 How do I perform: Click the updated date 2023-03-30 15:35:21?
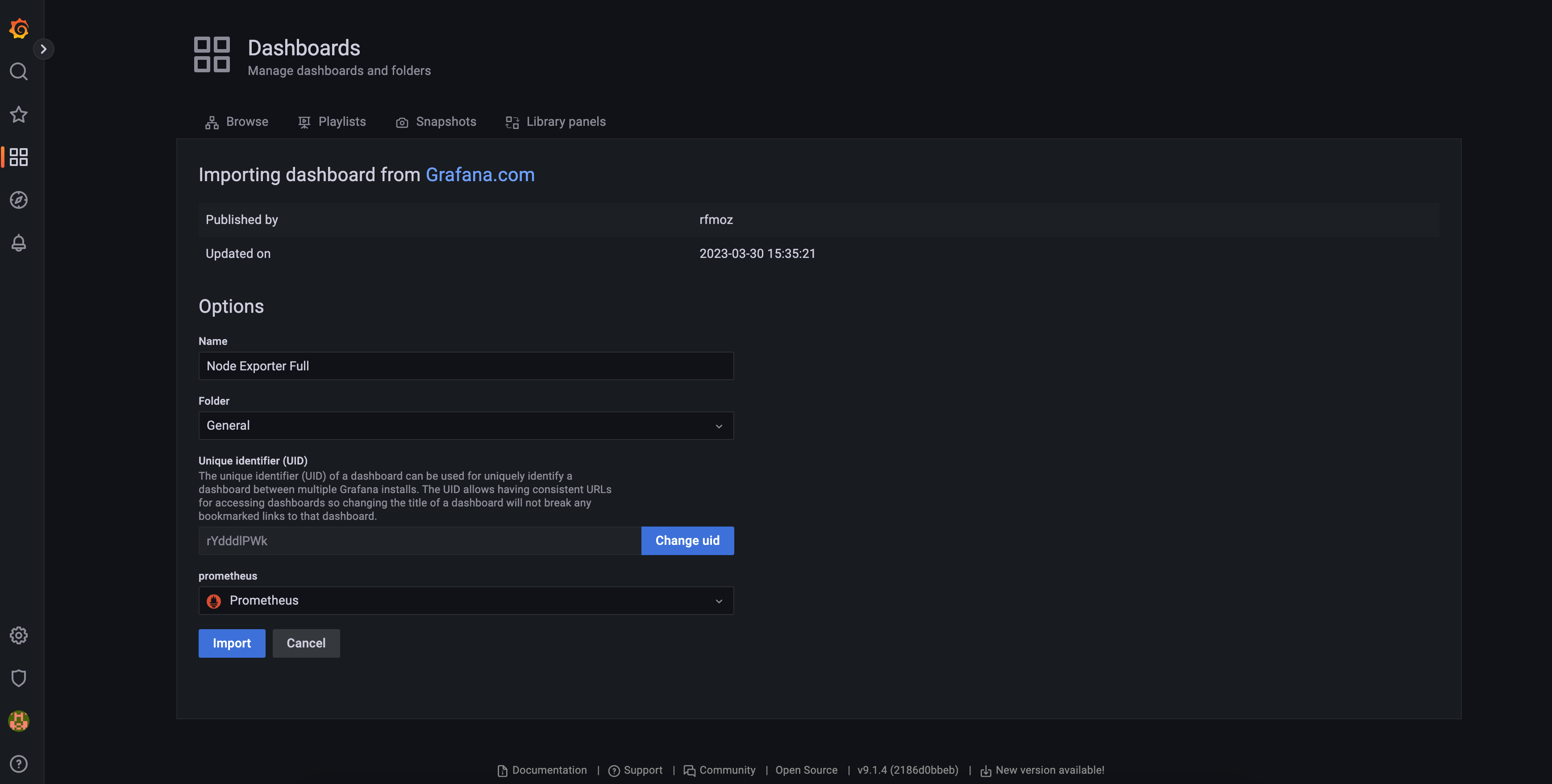click(x=757, y=253)
